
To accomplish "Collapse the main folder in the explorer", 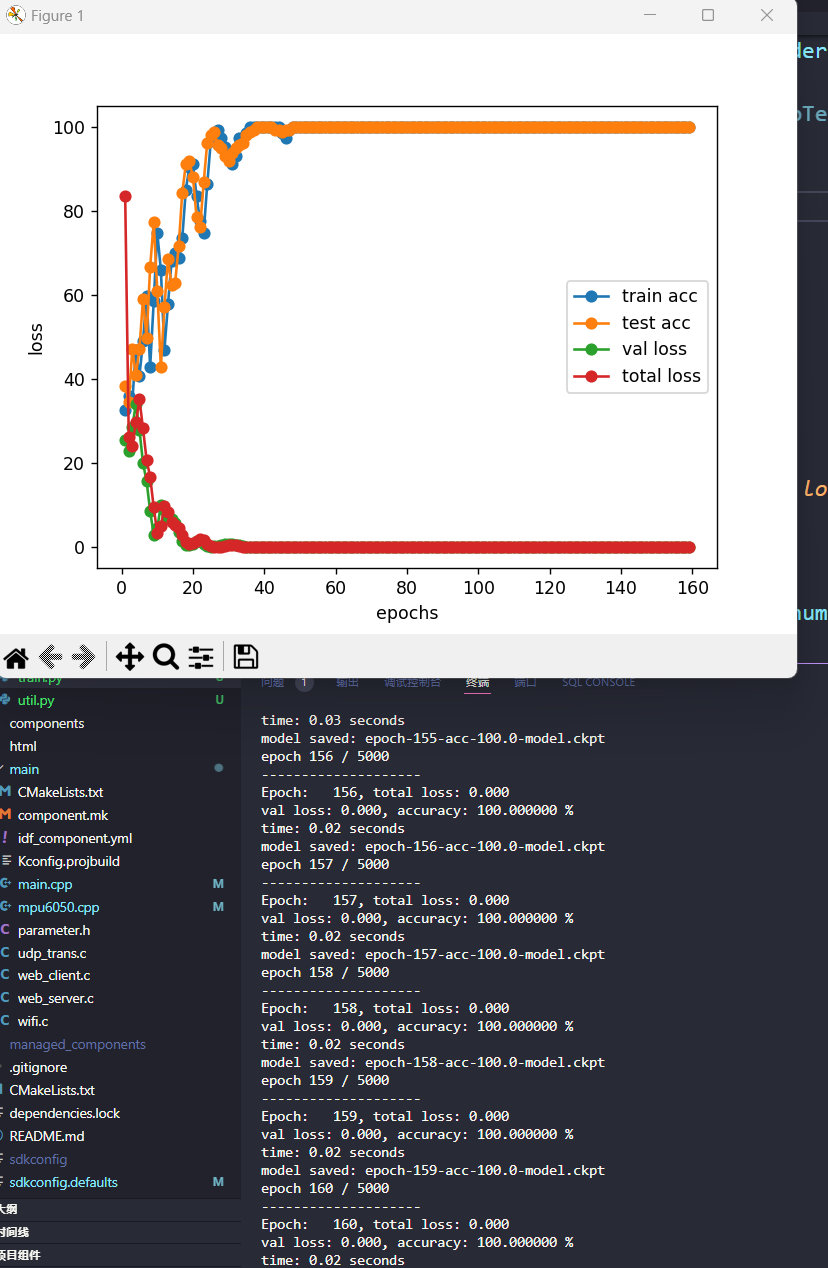I will [x=24, y=769].
